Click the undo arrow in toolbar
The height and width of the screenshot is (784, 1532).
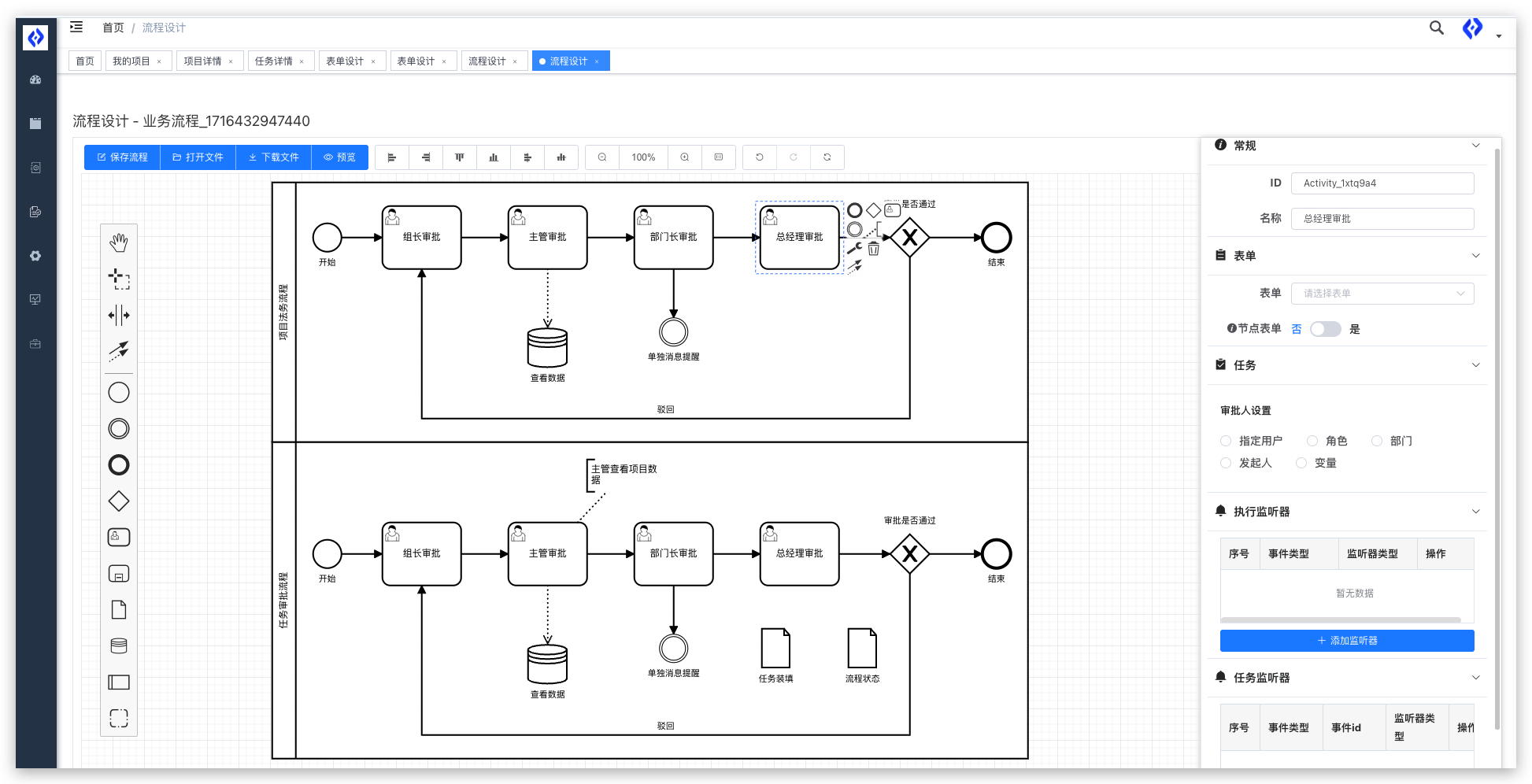(760, 157)
